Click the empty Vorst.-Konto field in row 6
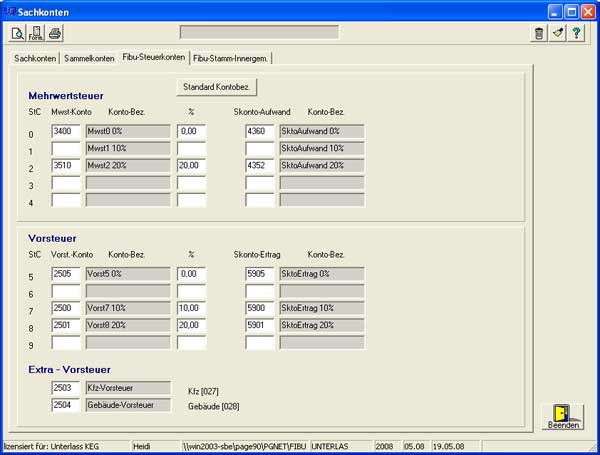 66,291
